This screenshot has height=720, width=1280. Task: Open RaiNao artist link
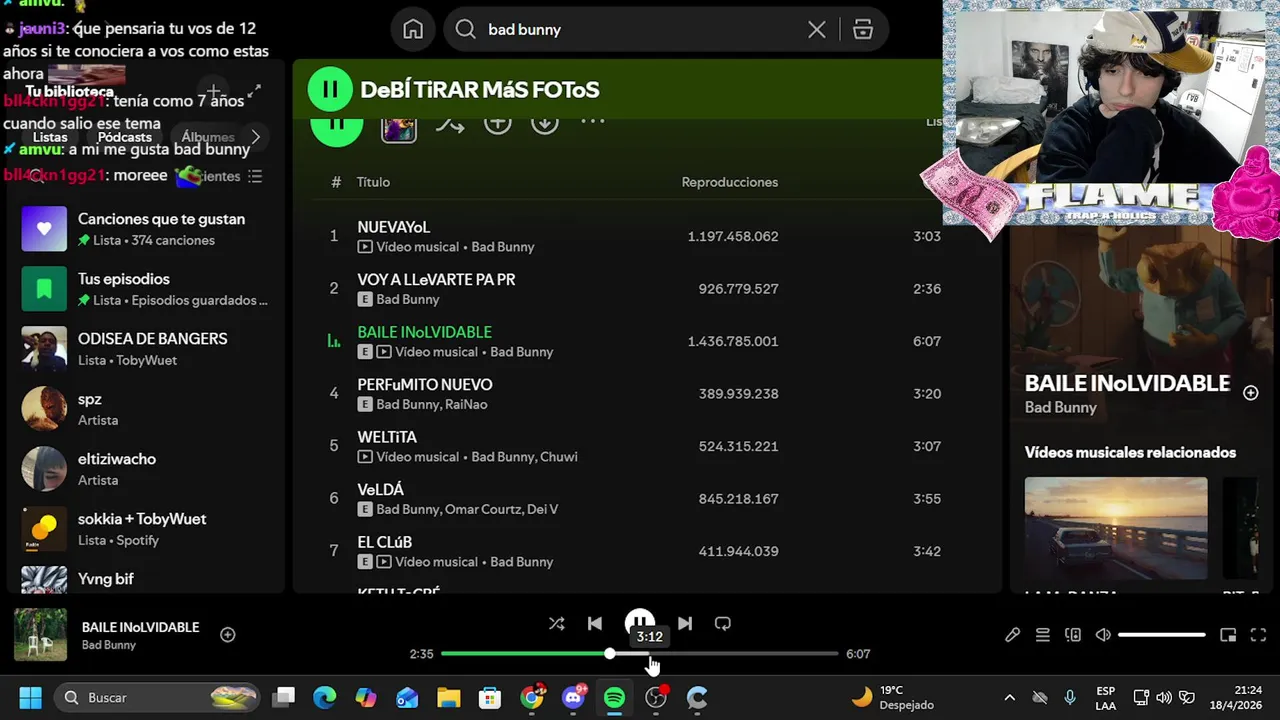pos(466,404)
